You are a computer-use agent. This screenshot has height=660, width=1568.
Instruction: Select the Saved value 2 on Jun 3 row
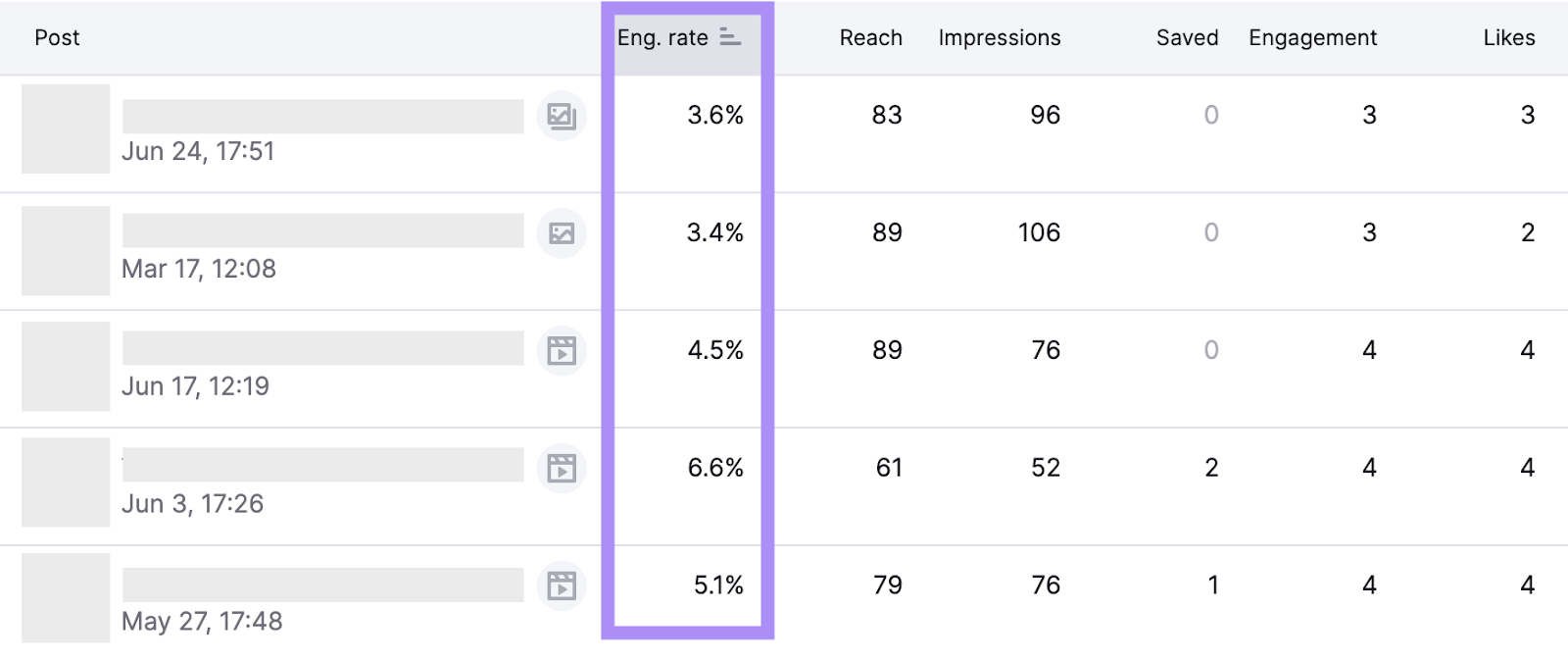click(1212, 469)
